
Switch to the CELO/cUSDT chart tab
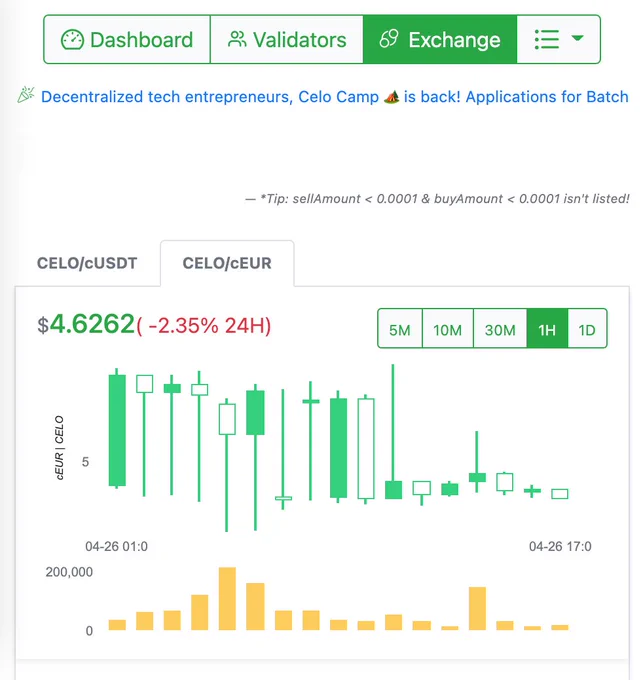pyautogui.click(x=87, y=263)
